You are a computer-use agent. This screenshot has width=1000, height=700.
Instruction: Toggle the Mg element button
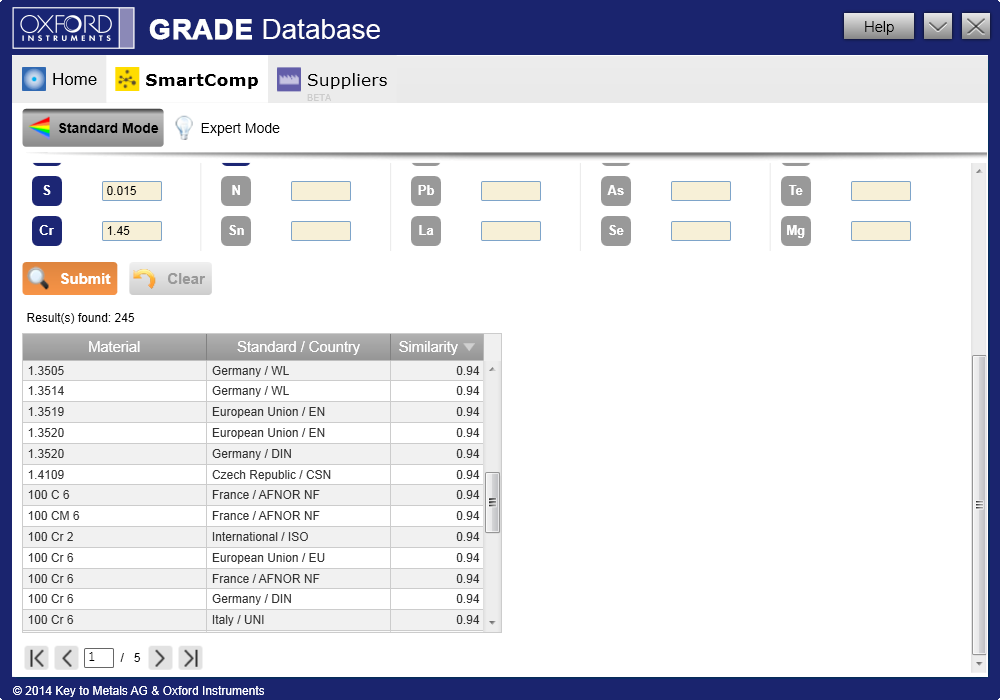[x=796, y=231]
